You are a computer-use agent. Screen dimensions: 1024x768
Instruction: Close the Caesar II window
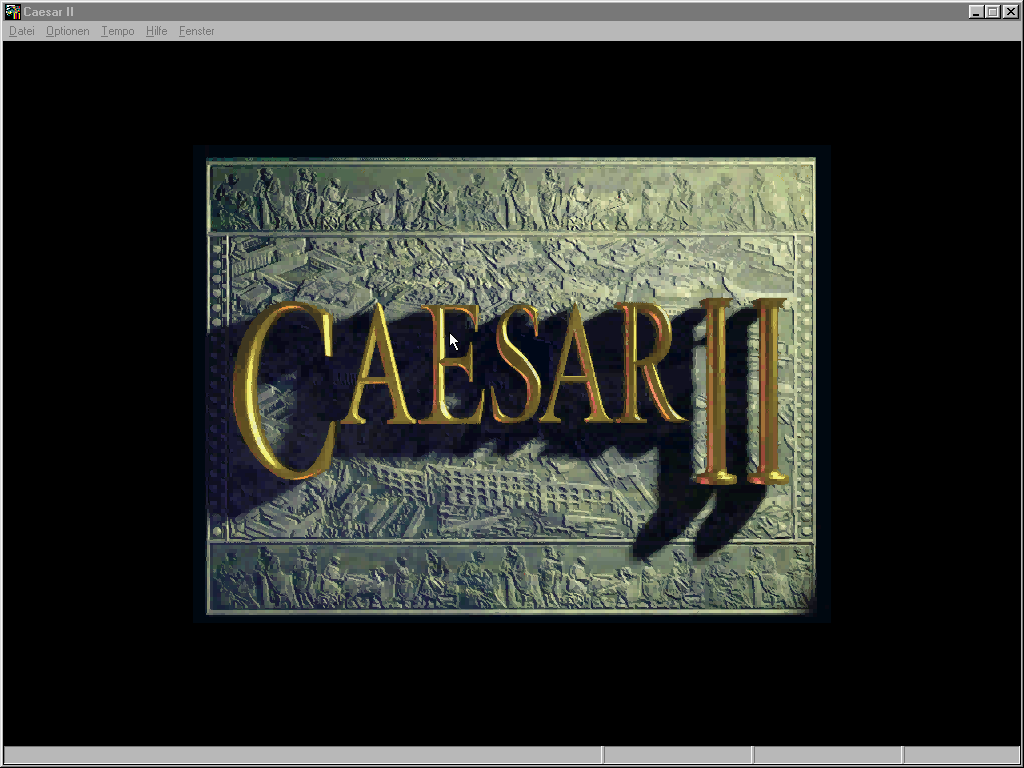click(x=1011, y=12)
